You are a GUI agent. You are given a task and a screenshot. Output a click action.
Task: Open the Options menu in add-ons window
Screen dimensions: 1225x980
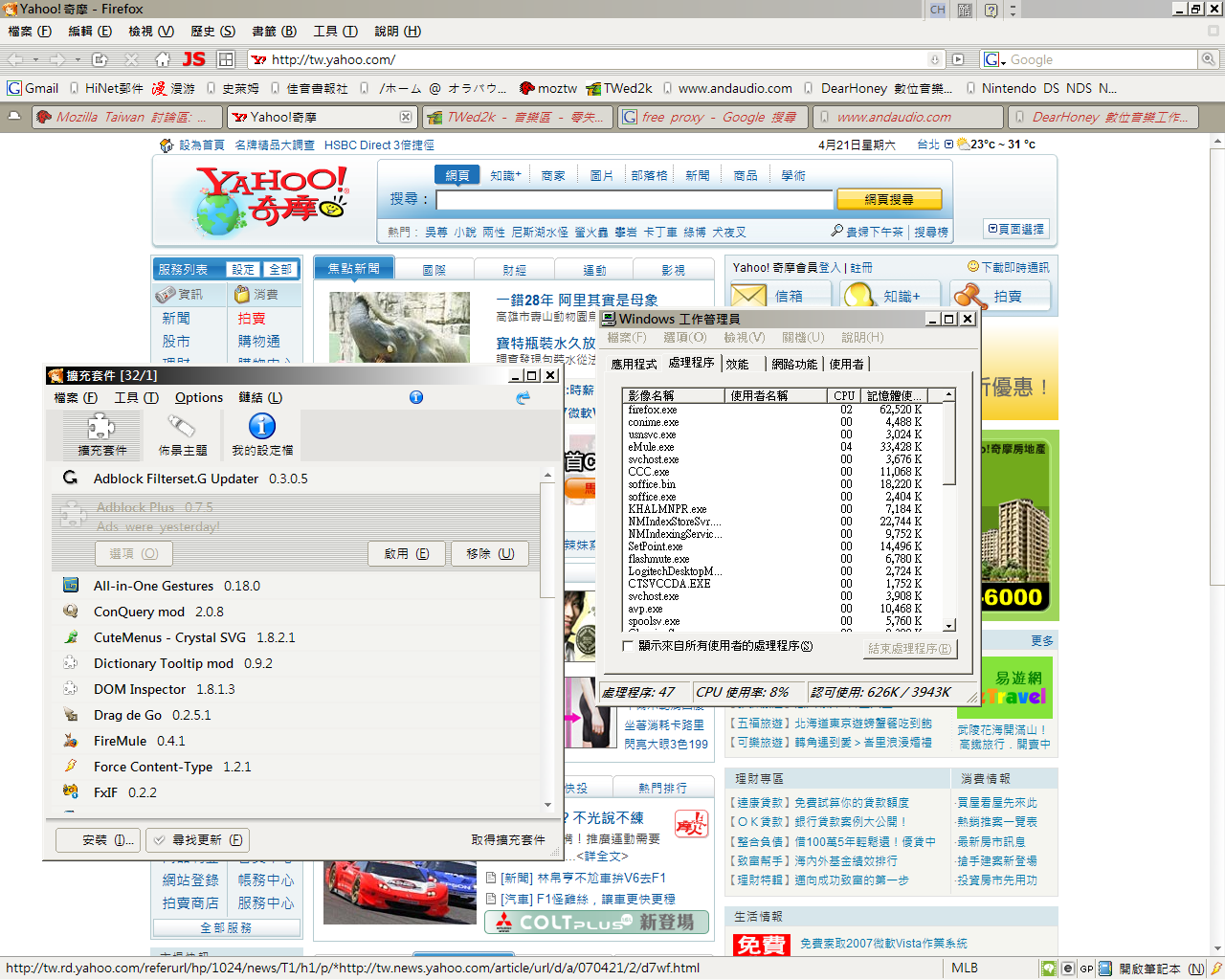coord(198,398)
